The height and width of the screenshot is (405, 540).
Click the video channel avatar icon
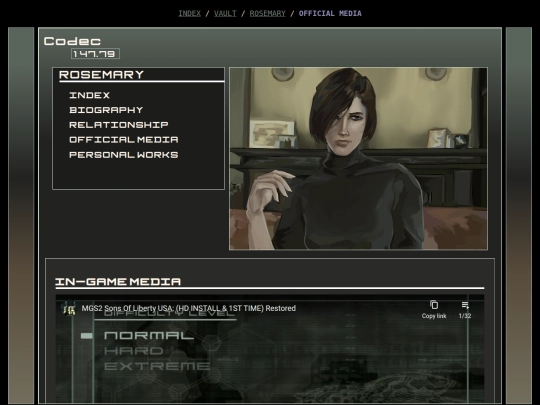pyautogui.click(x=69, y=308)
